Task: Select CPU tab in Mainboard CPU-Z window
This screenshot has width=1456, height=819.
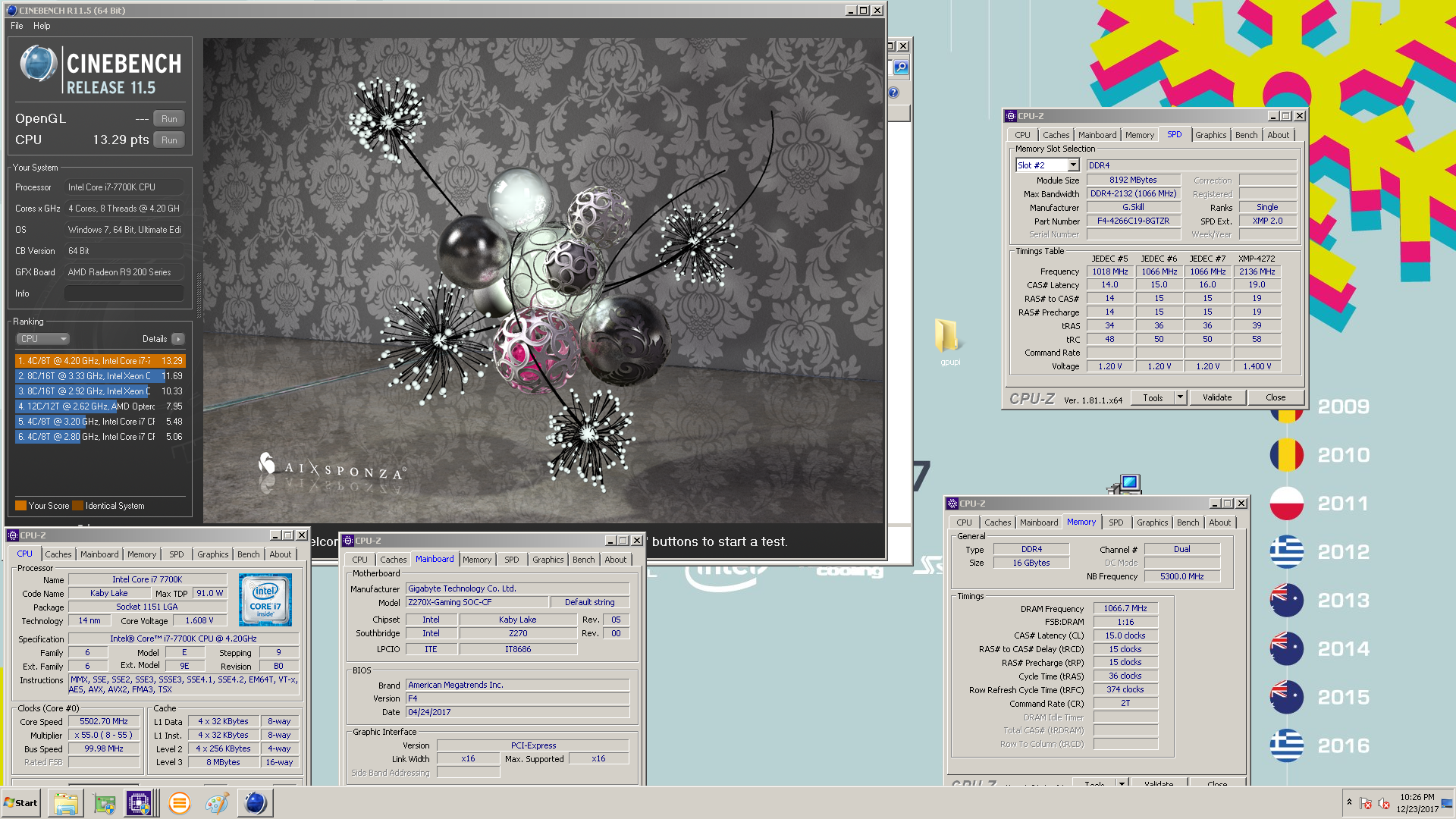Action: click(359, 560)
